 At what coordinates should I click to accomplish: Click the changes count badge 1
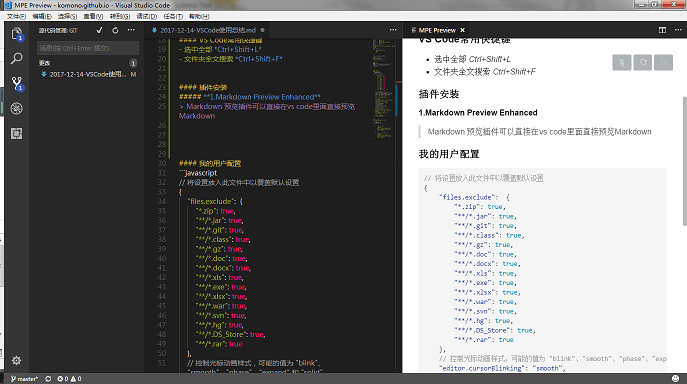[x=133, y=63]
